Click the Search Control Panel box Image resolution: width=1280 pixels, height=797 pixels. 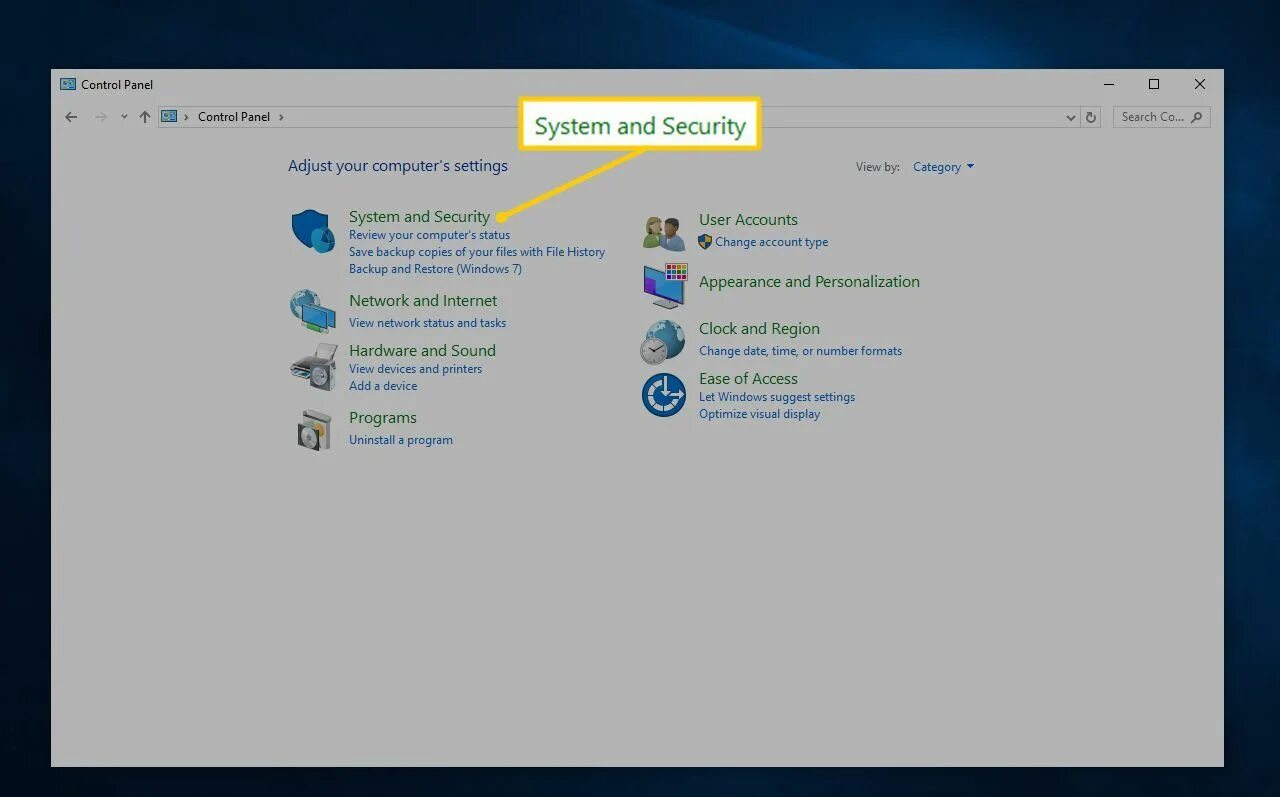[1162, 117]
